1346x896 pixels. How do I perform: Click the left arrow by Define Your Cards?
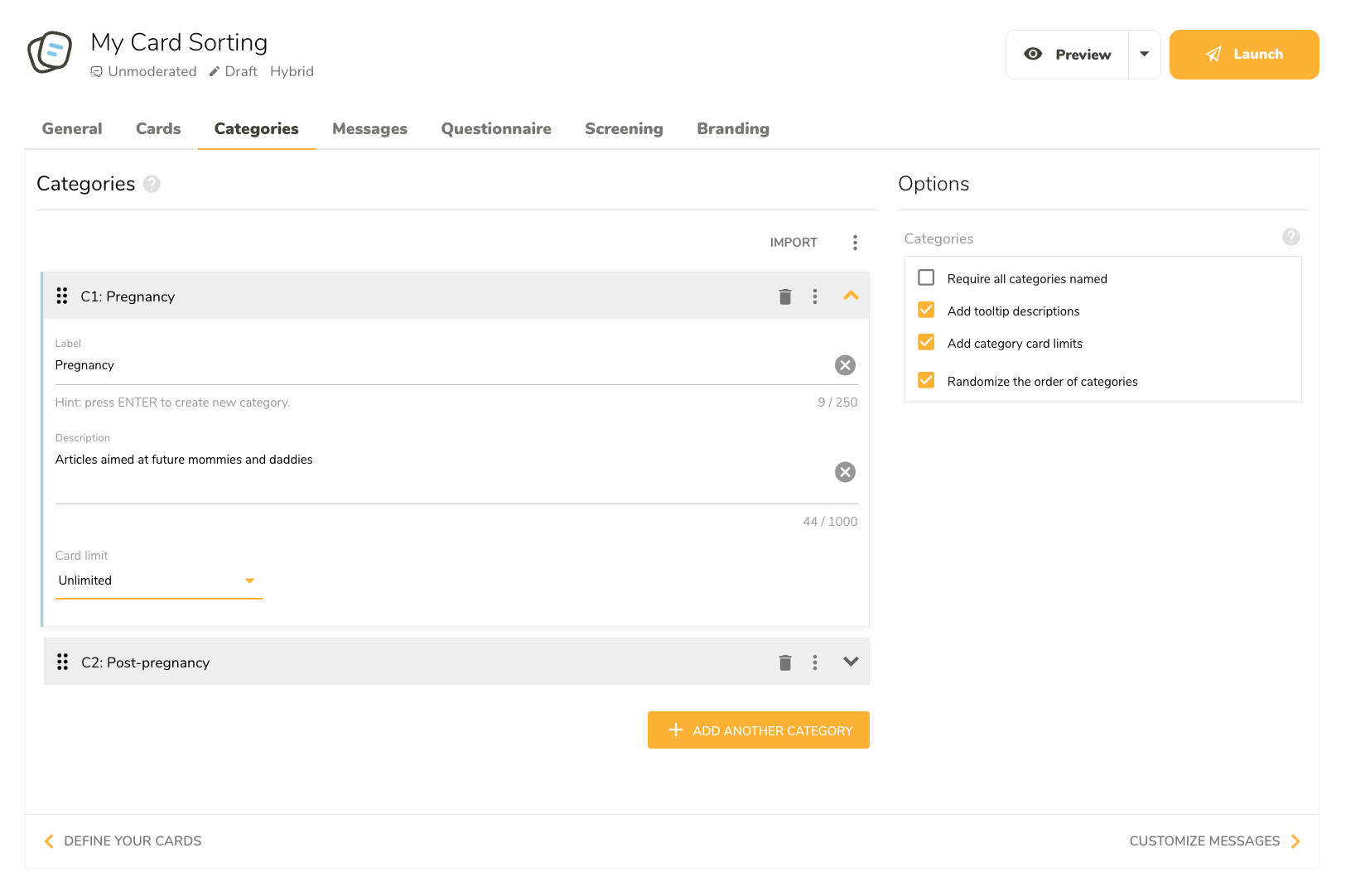coord(49,841)
